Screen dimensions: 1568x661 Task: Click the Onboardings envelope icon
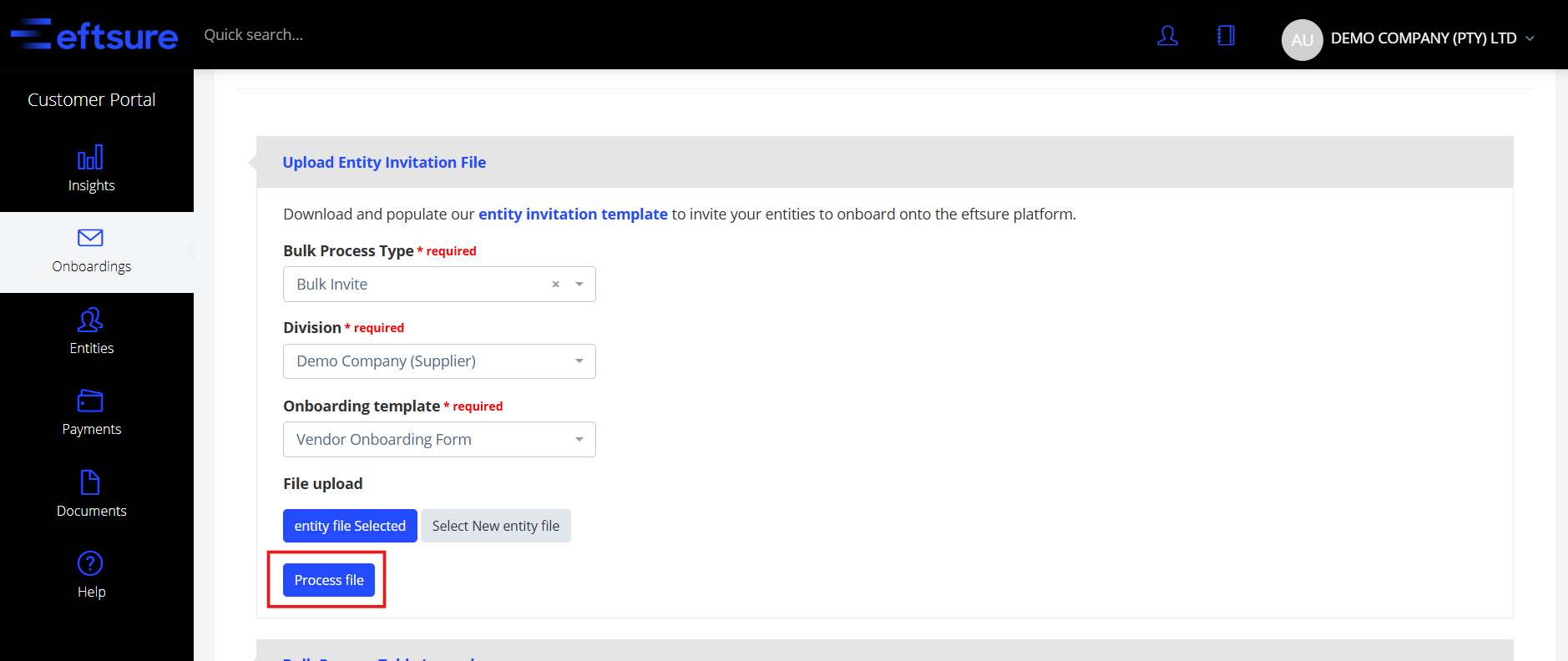click(90, 238)
